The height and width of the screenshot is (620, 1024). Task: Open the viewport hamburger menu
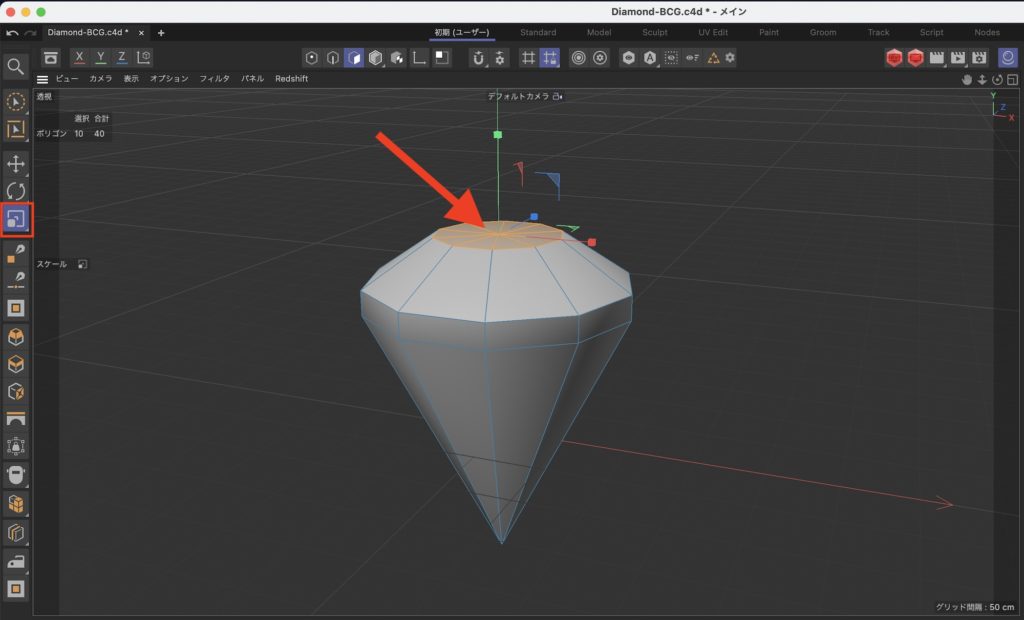(42, 78)
